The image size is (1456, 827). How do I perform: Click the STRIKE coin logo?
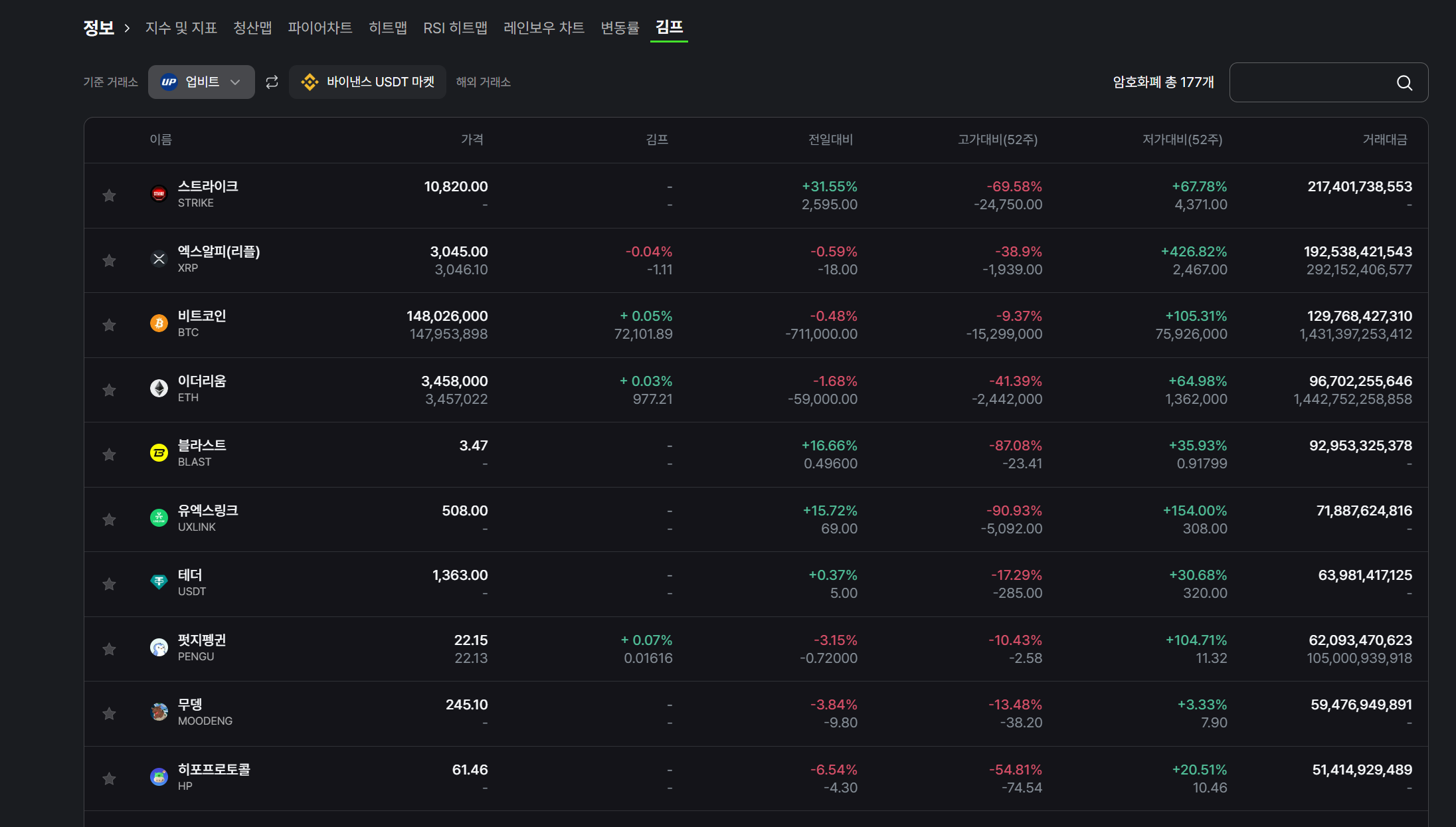159,194
